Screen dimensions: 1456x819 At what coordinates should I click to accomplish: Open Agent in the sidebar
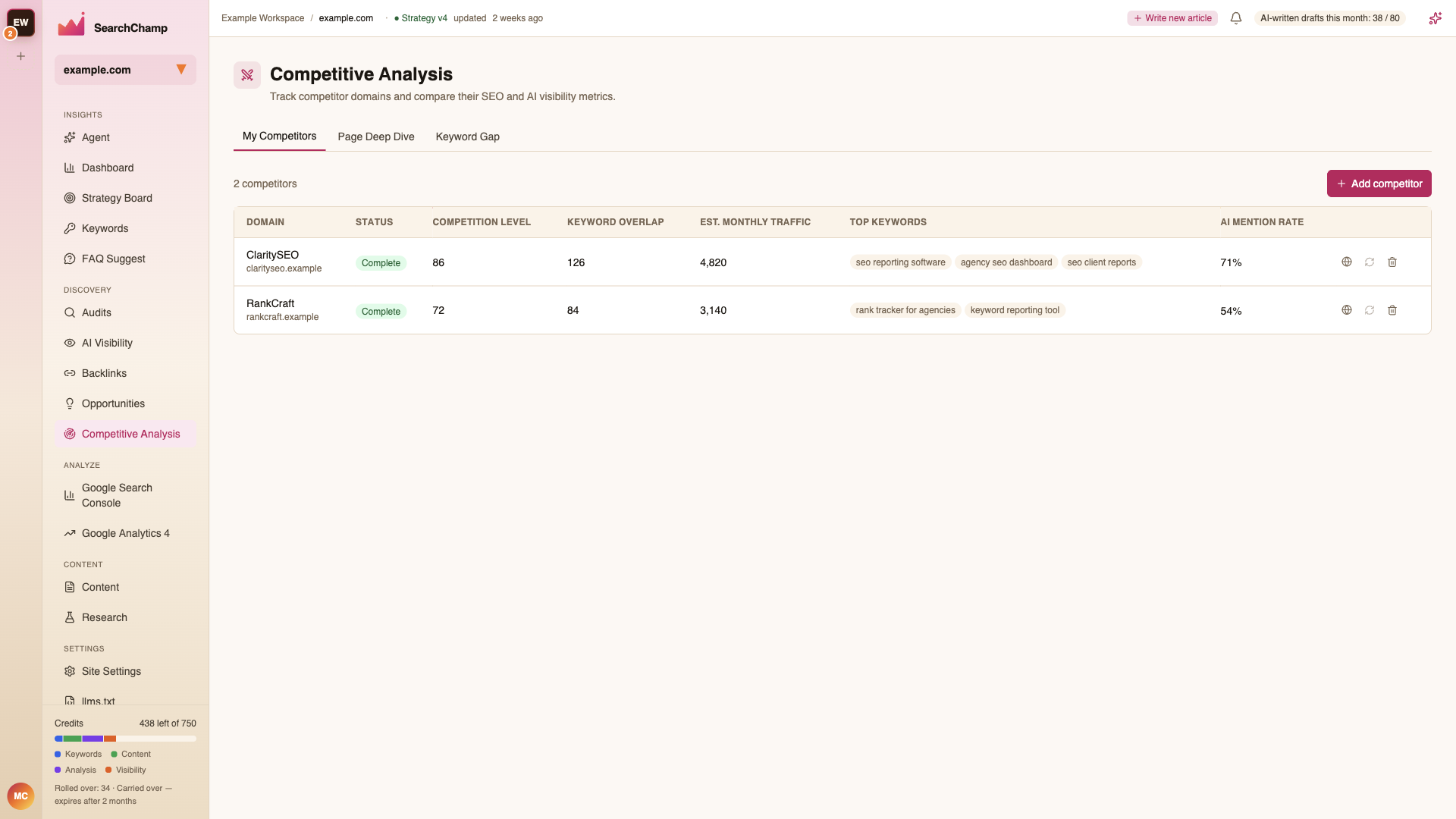tap(125, 137)
